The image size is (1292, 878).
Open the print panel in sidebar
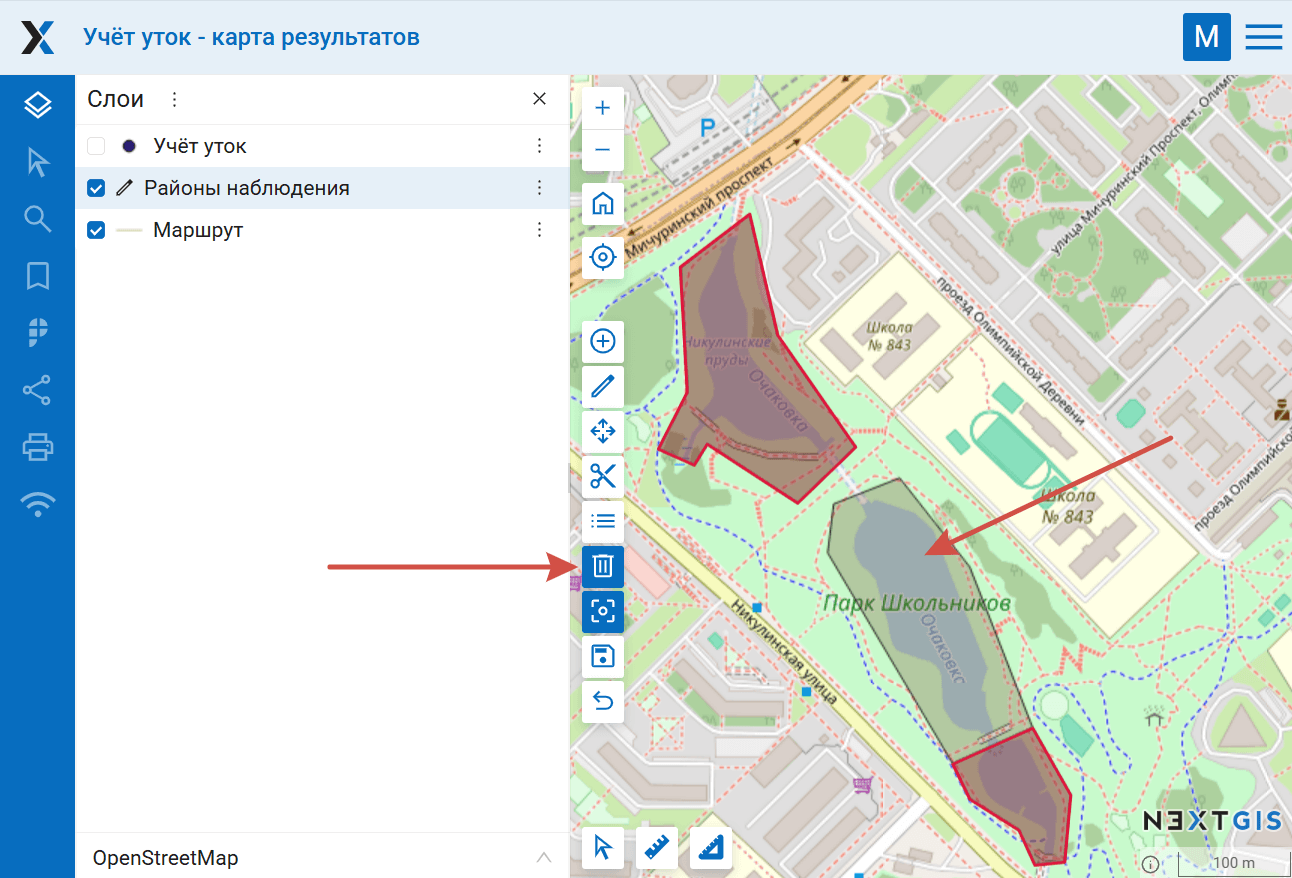pyautogui.click(x=38, y=446)
